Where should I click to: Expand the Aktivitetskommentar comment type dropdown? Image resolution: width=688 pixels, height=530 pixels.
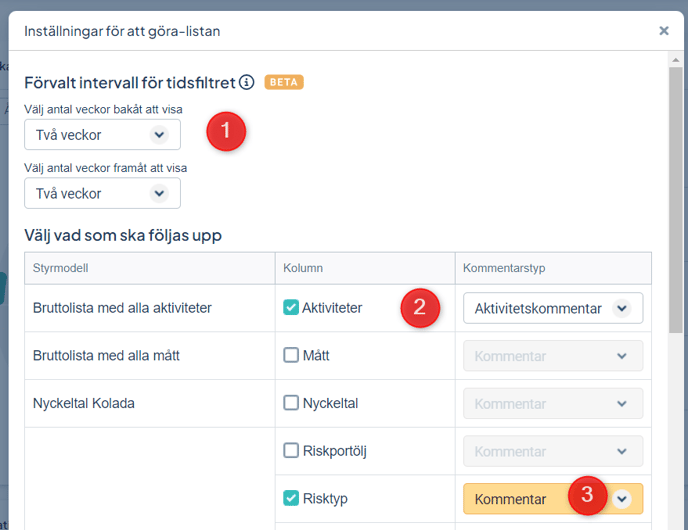(552, 308)
